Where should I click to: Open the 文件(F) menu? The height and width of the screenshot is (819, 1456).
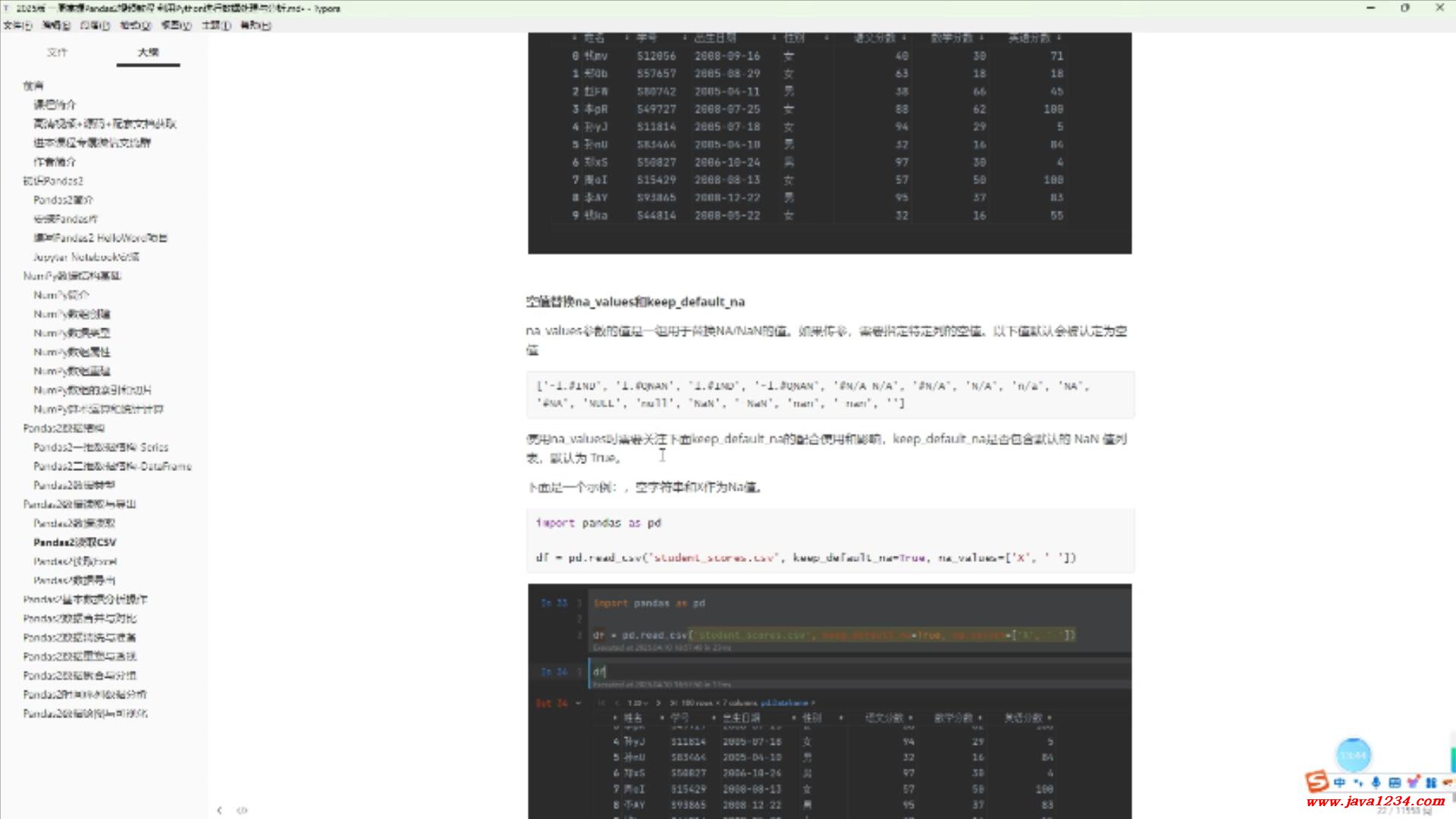(x=17, y=25)
